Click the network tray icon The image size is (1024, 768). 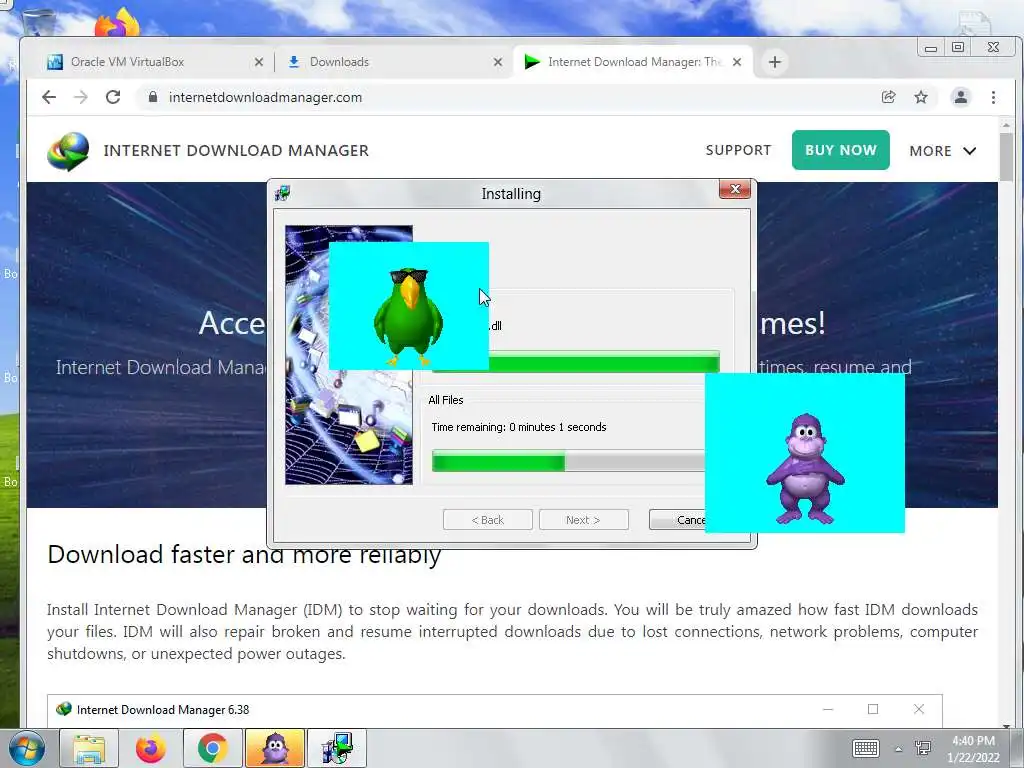[923, 748]
